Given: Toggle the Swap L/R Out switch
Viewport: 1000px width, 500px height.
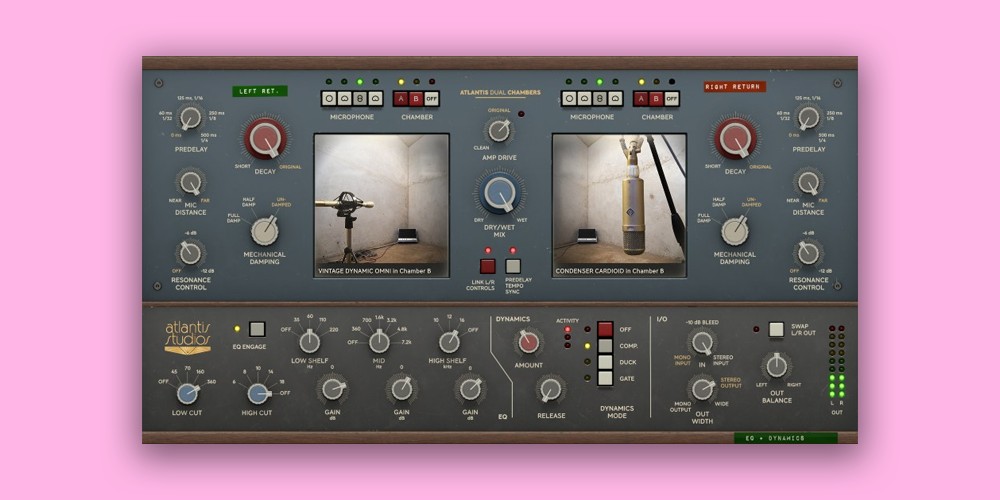Looking at the screenshot, I should point(775,329).
